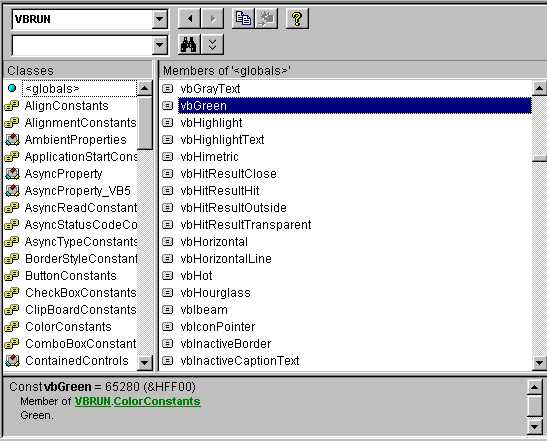Toggle the Show/Hide Search Results chevrons

pyautogui.click(x=212, y=44)
